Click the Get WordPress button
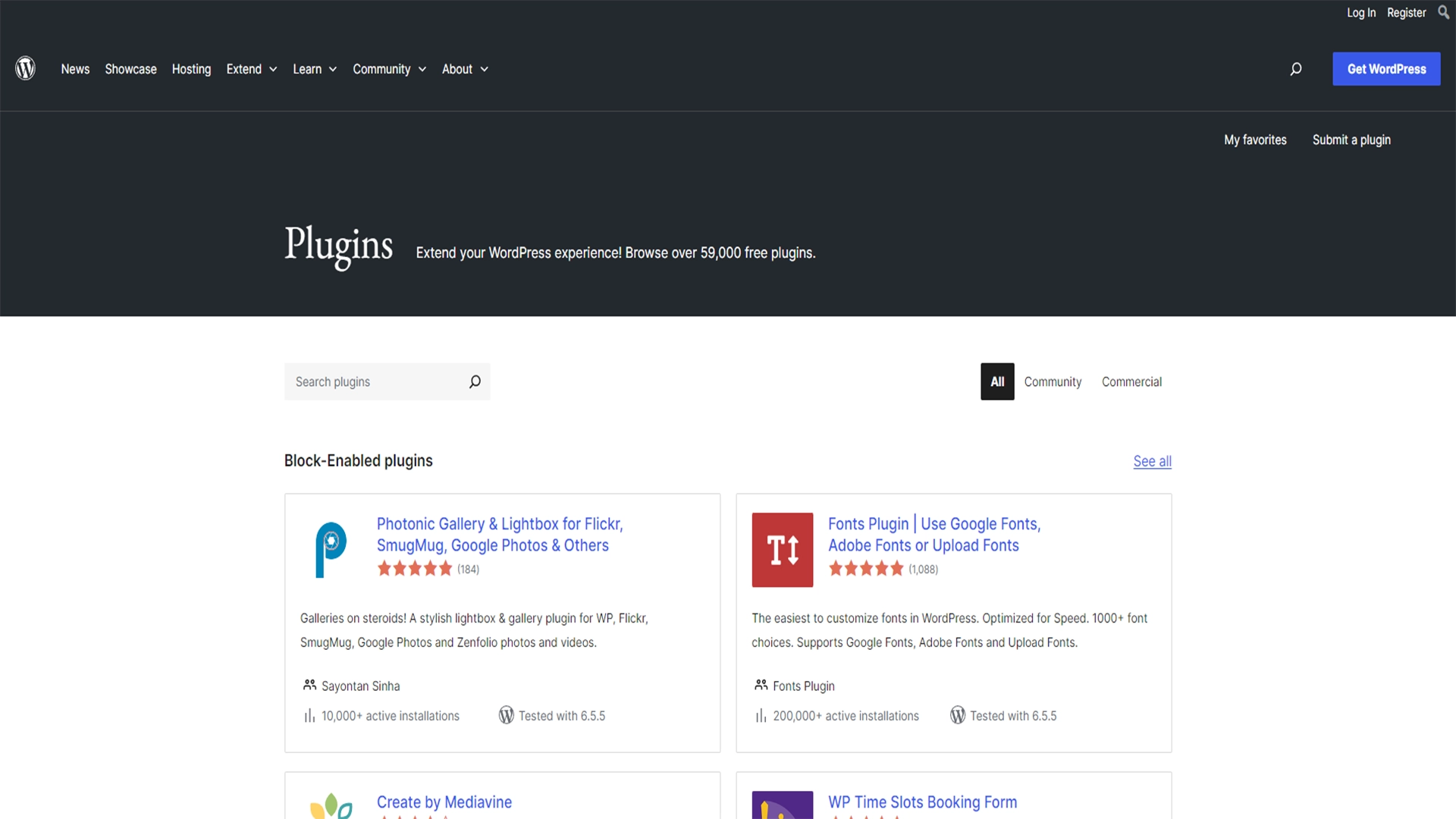The width and height of the screenshot is (1456, 819). (1386, 69)
